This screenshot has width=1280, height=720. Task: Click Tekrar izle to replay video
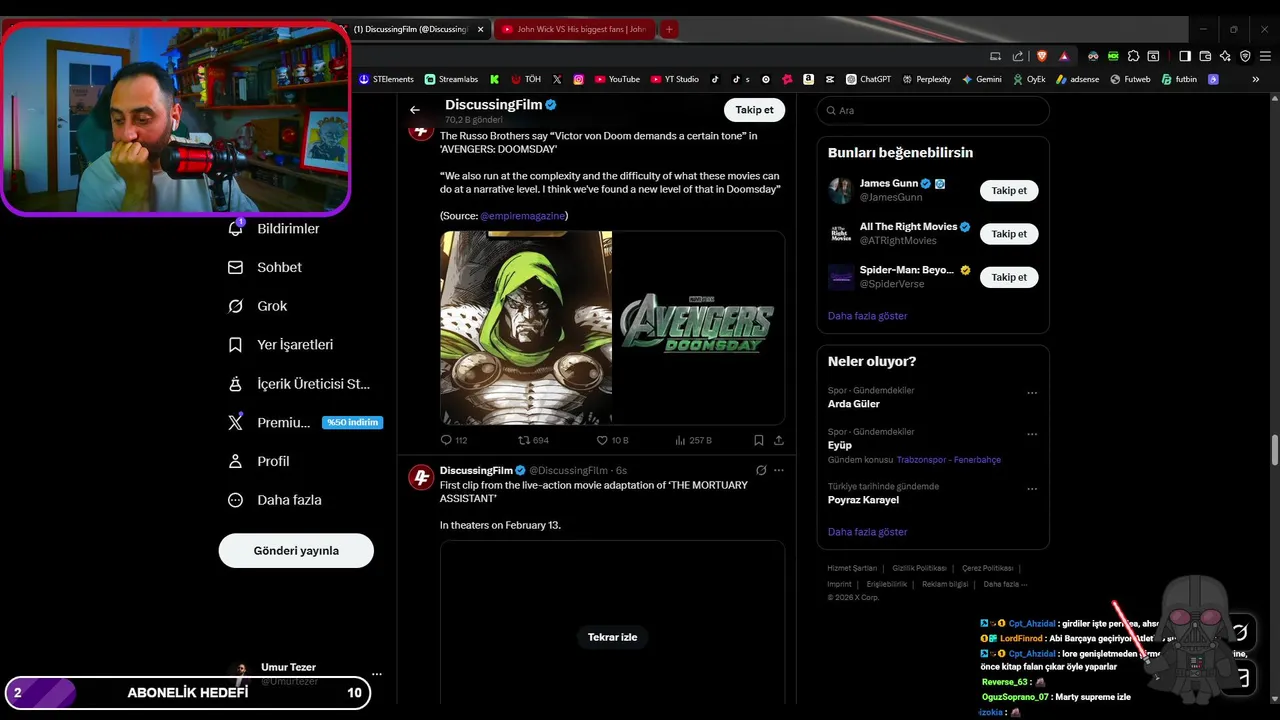[612, 637]
